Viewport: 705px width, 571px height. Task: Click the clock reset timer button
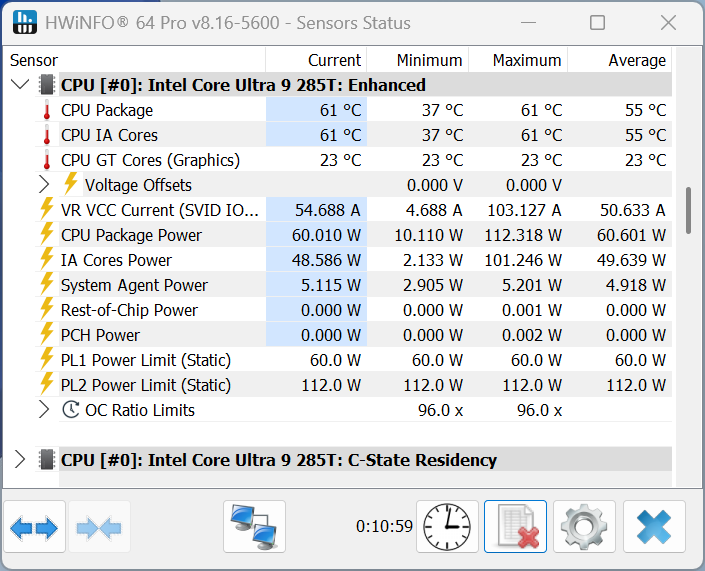point(447,526)
